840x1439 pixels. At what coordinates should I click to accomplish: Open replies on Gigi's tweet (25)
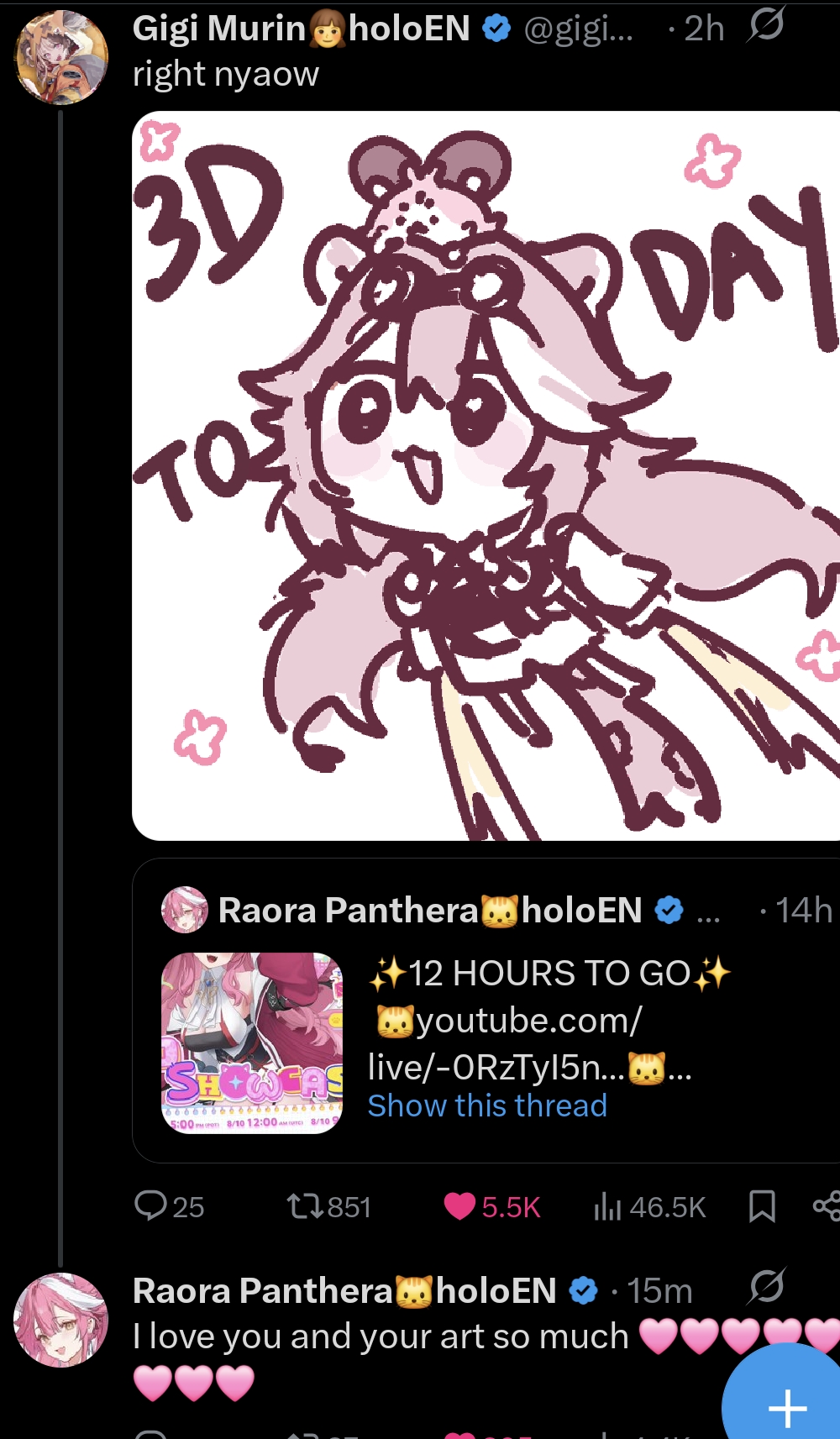tap(170, 1206)
